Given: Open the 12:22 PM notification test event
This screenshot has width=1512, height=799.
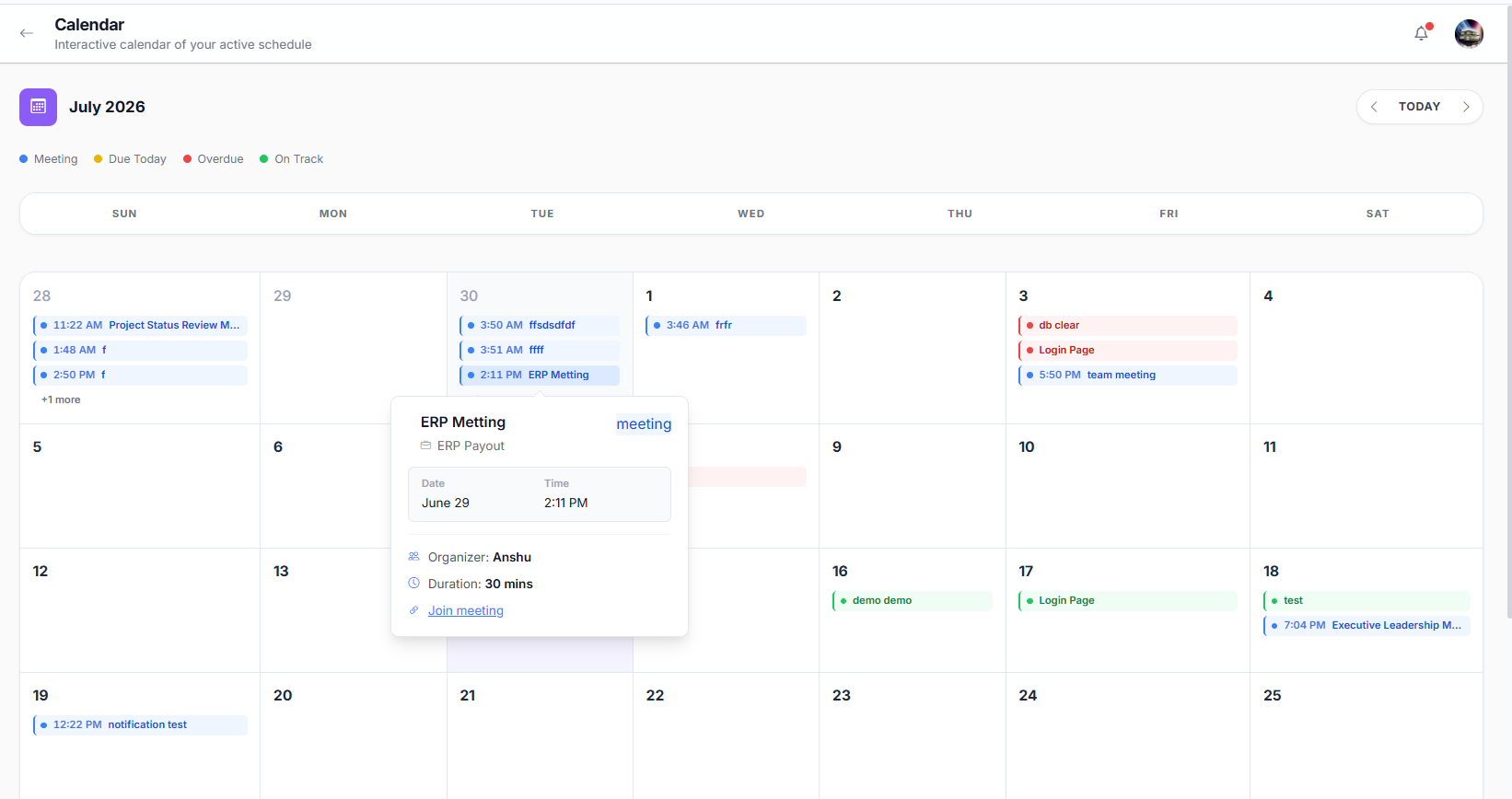Looking at the screenshot, I should tap(140, 724).
